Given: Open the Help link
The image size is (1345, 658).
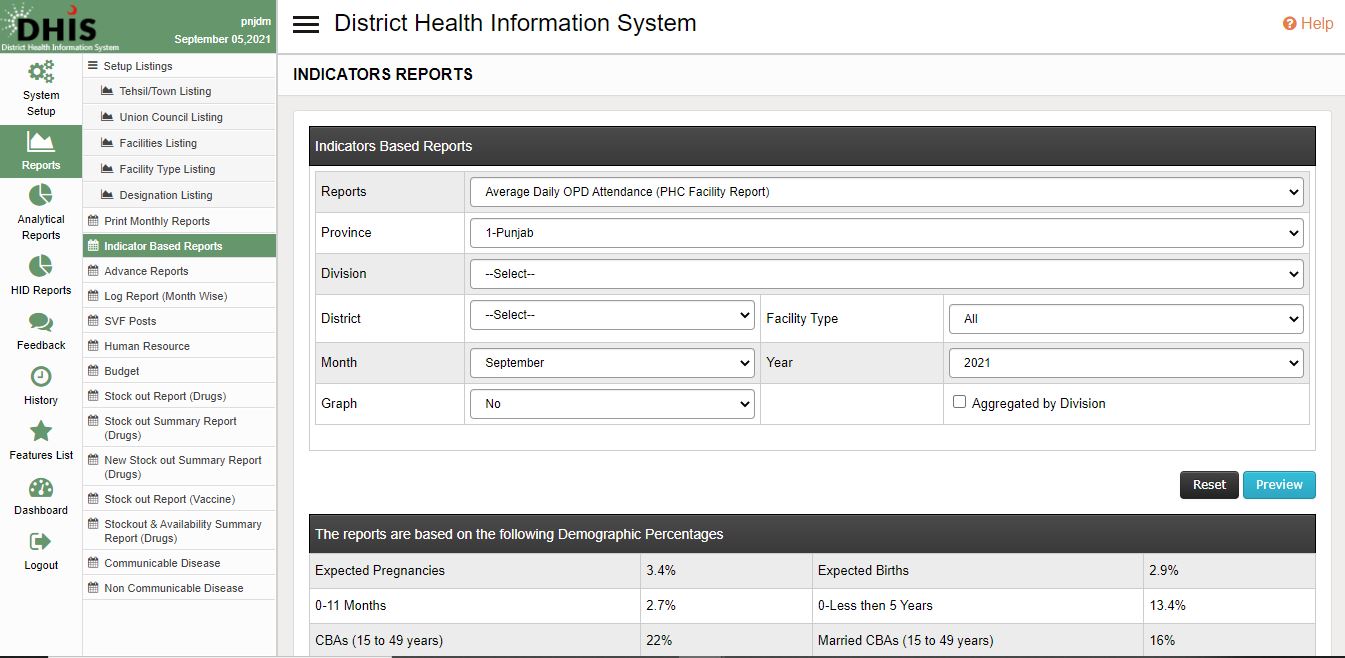Looking at the screenshot, I should click(x=1308, y=24).
